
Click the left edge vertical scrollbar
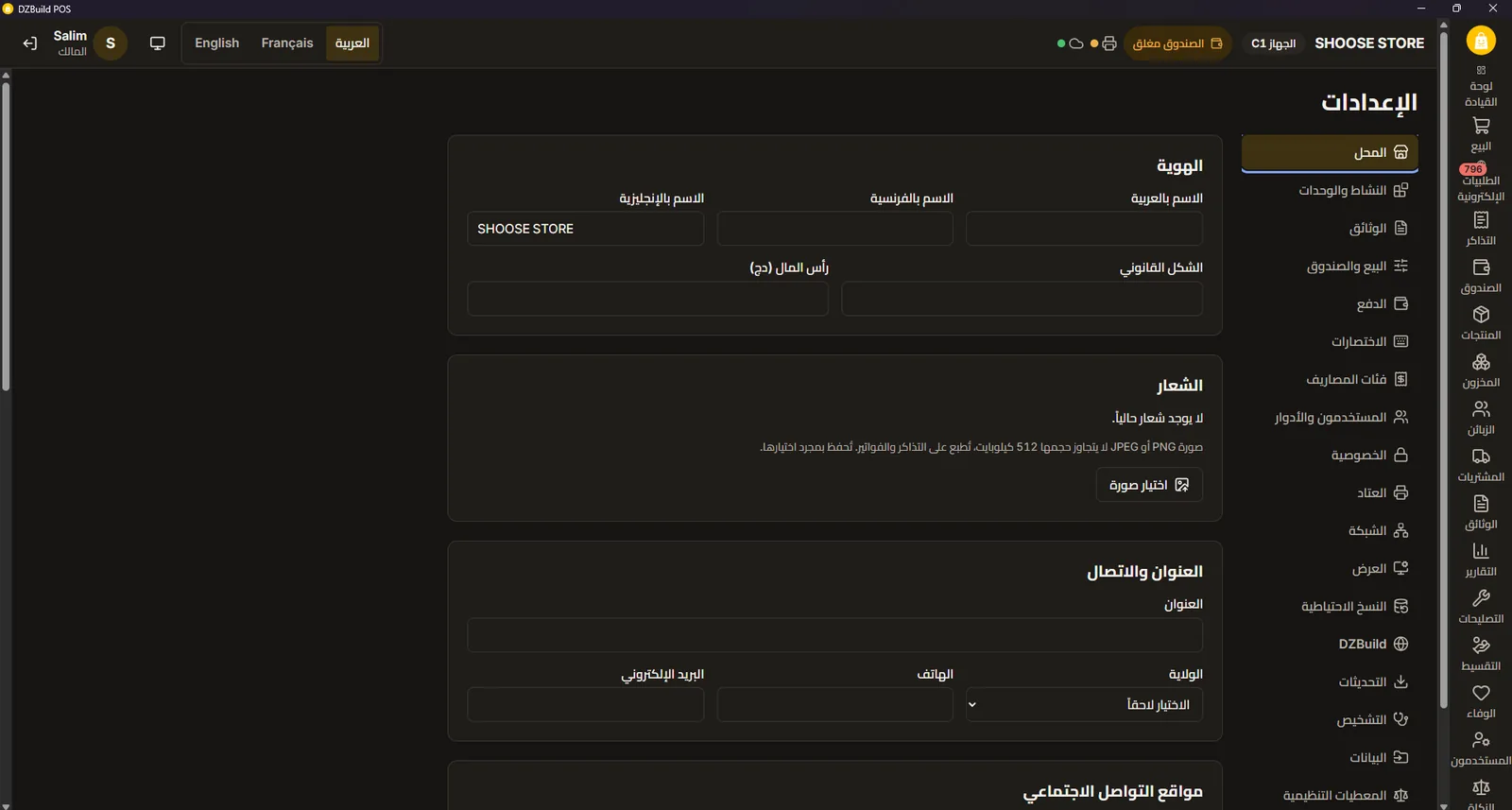coord(6,236)
